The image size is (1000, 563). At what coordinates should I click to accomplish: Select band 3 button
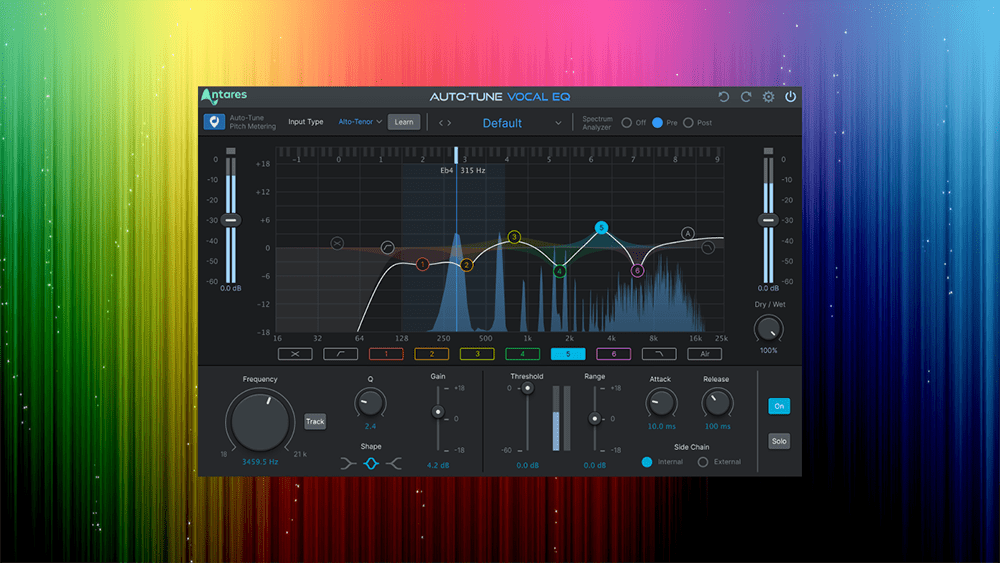point(477,354)
